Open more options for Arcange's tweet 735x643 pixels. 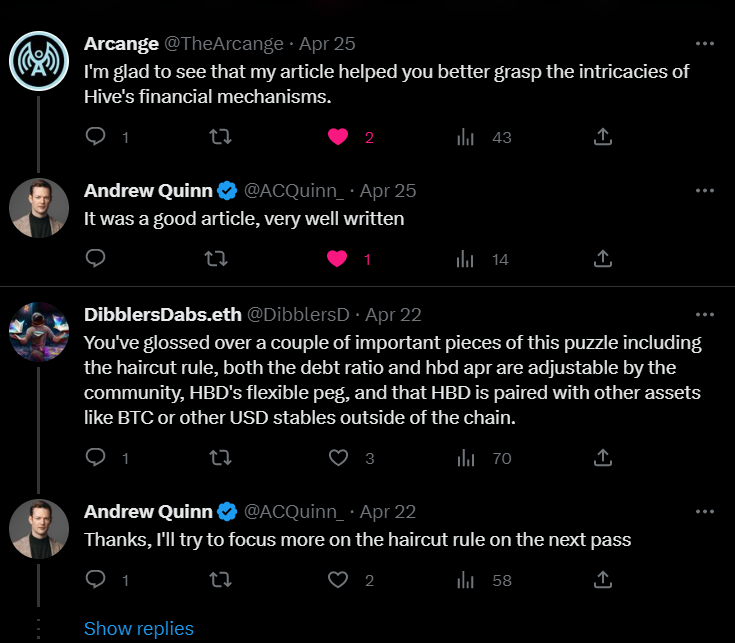pyautogui.click(x=705, y=44)
